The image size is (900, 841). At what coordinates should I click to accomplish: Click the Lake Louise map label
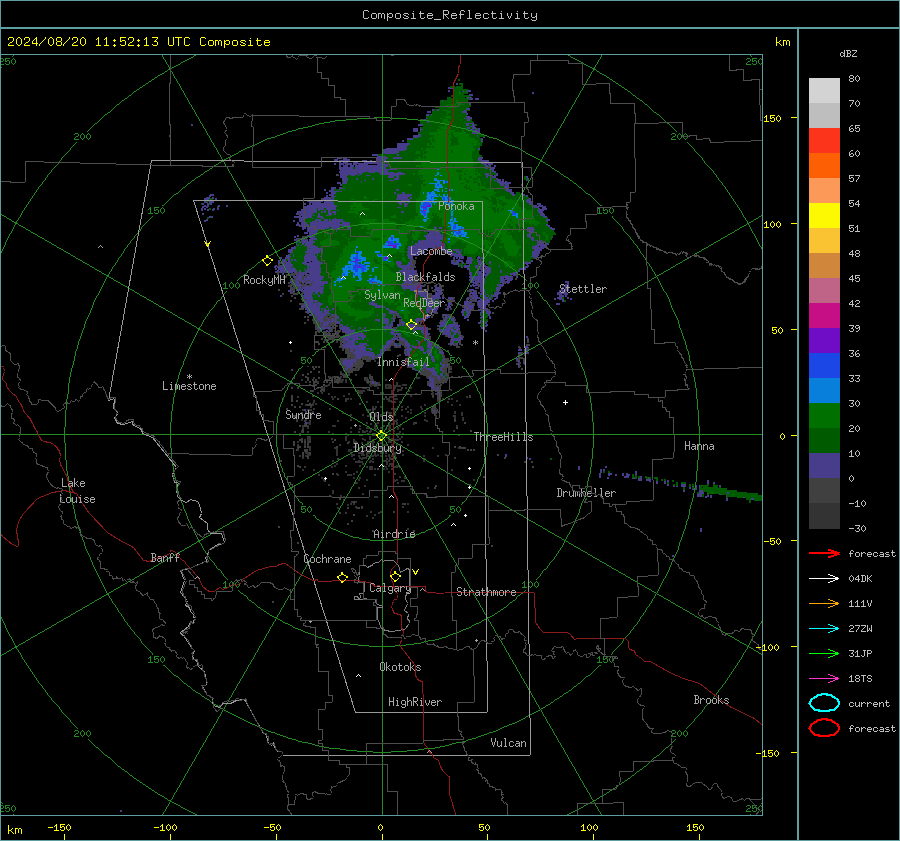(x=77, y=491)
